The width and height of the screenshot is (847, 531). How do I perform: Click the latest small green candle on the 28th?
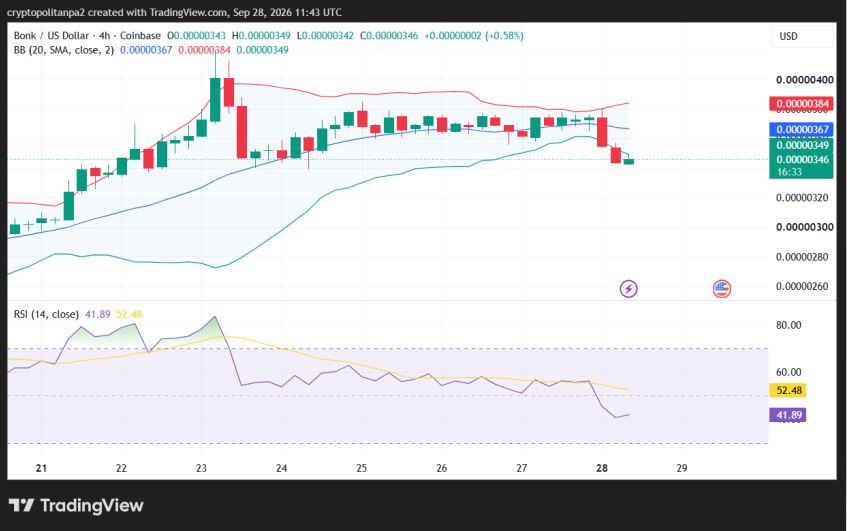click(629, 161)
